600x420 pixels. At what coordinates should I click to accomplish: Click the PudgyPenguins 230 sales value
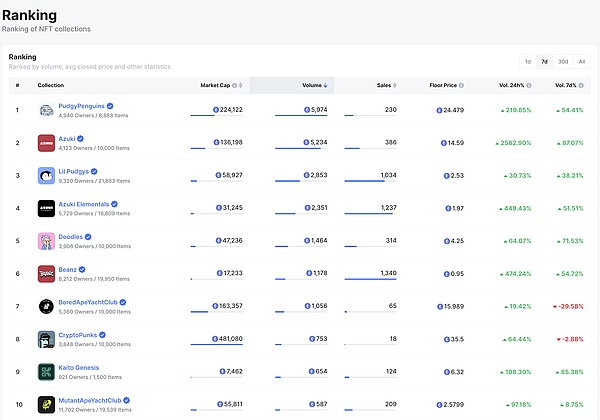pyautogui.click(x=391, y=109)
